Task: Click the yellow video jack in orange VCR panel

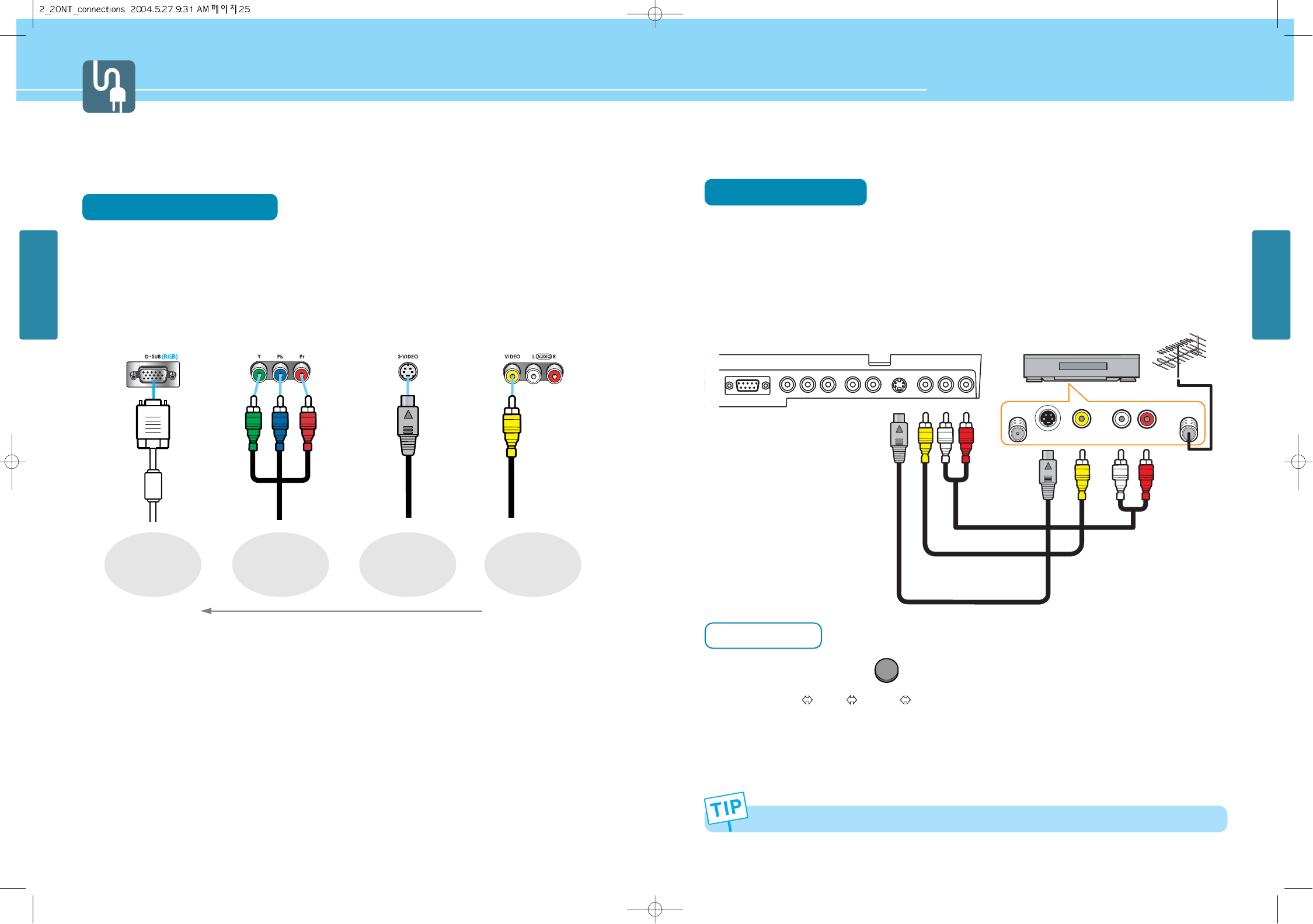Action: [x=1081, y=419]
